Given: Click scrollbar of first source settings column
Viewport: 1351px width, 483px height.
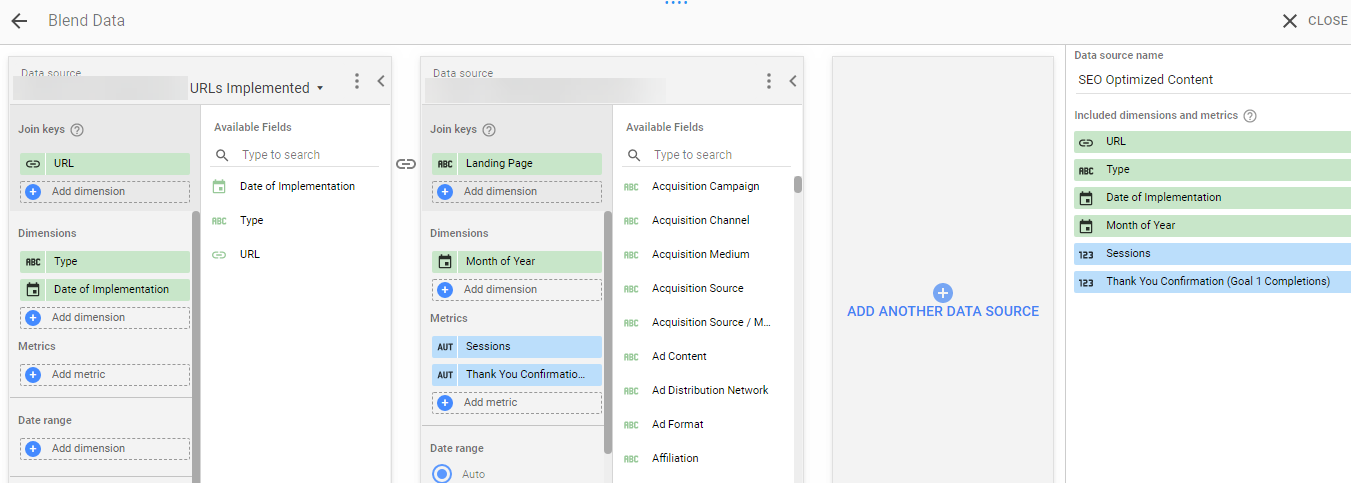Looking at the screenshot, I should tap(196, 345).
